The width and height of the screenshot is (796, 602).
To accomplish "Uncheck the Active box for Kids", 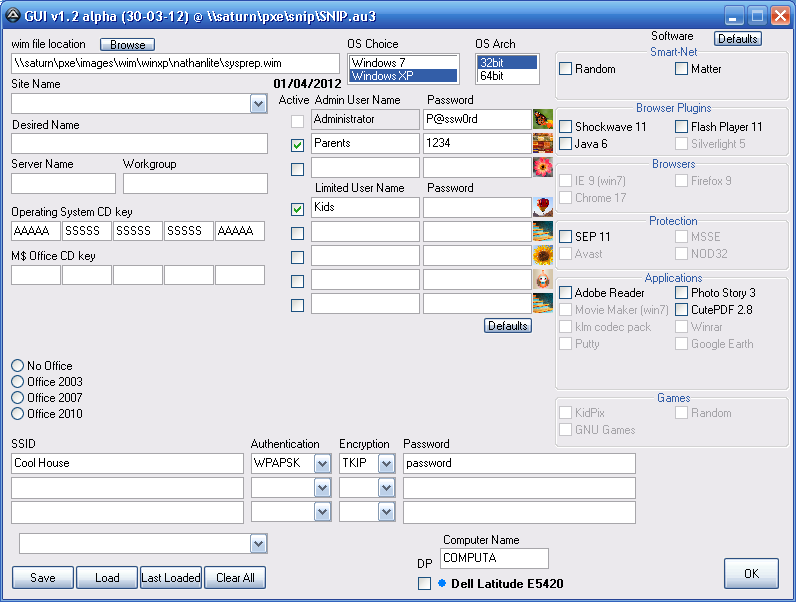I will coord(297,209).
